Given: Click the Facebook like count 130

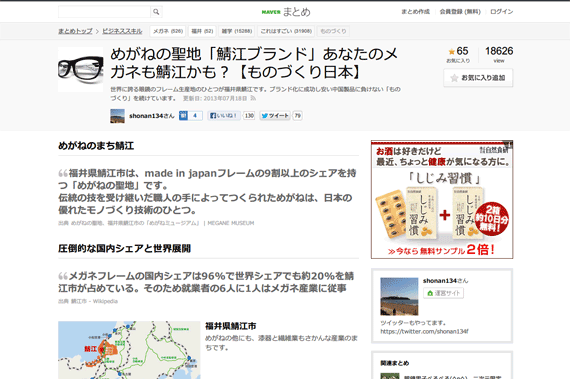Looking at the screenshot, I should pos(249,116).
